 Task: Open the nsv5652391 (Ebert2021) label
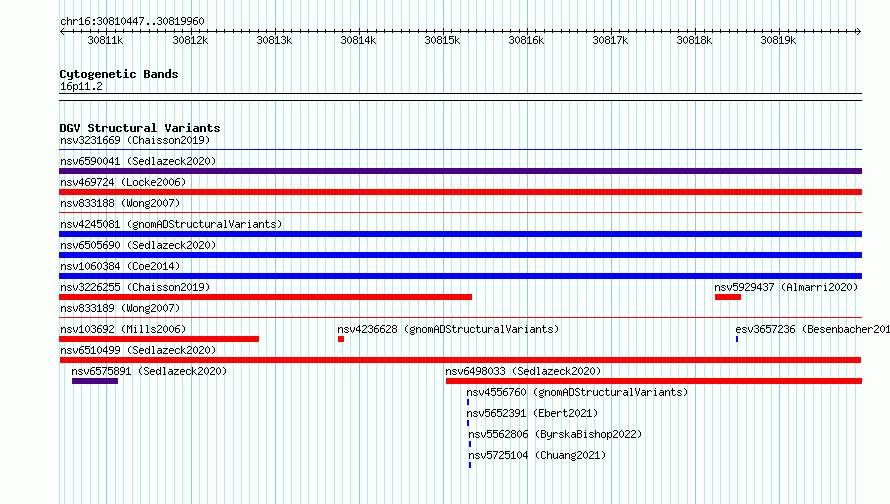(x=532, y=413)
